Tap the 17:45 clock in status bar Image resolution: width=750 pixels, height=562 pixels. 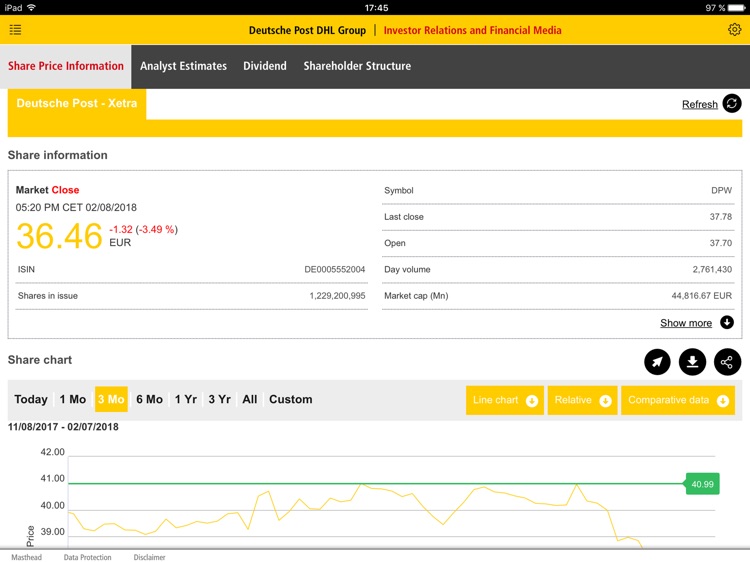tap(376, 8)
